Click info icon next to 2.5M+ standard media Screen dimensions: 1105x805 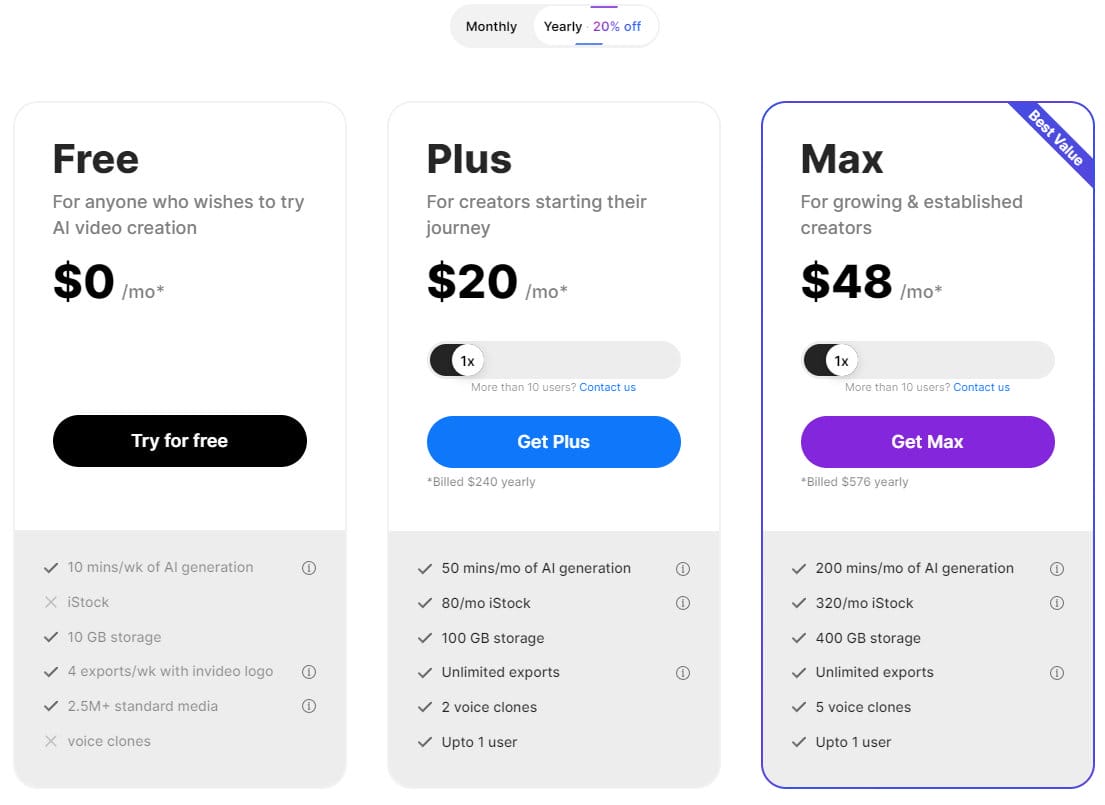coord(309,706)
